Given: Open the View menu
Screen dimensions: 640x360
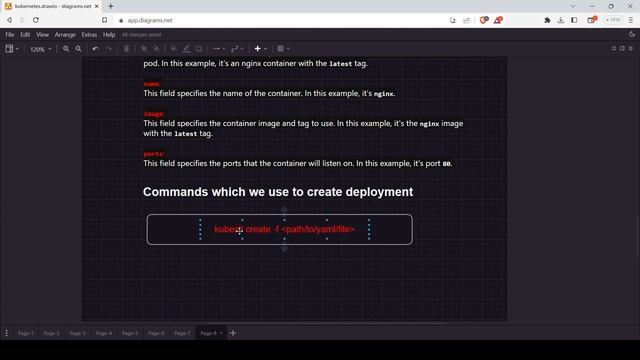Looking at the screenshot, I should [x=42, y=35].
